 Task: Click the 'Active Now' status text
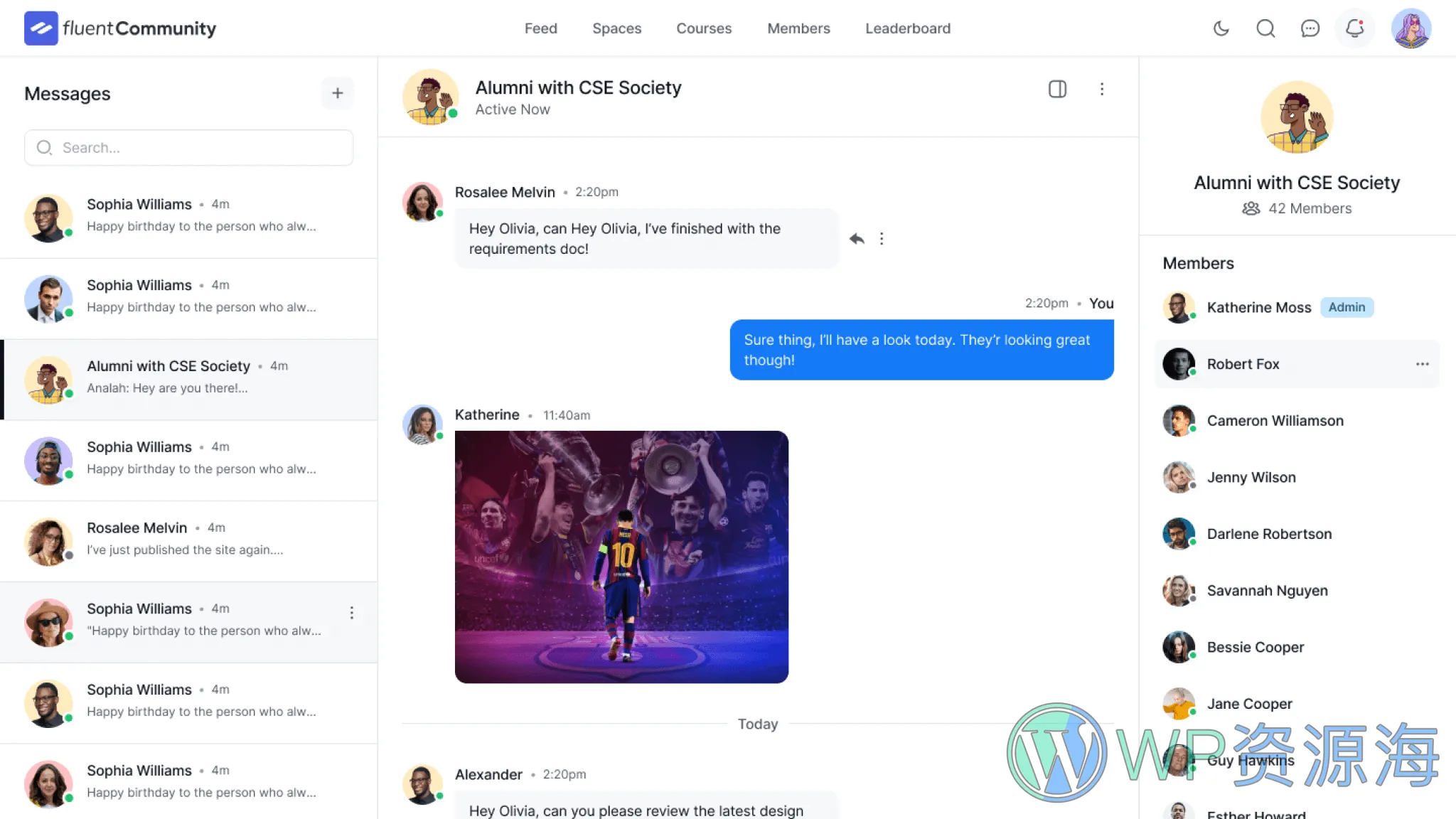513,109
